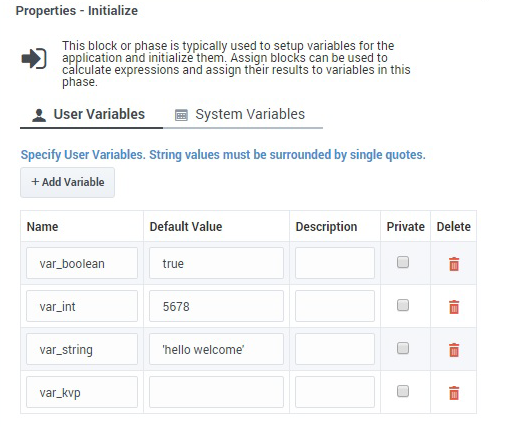508x427 pixels.
Task: Mark var_boolean as private
Action: pyautogui.click(x=403, y=262)
